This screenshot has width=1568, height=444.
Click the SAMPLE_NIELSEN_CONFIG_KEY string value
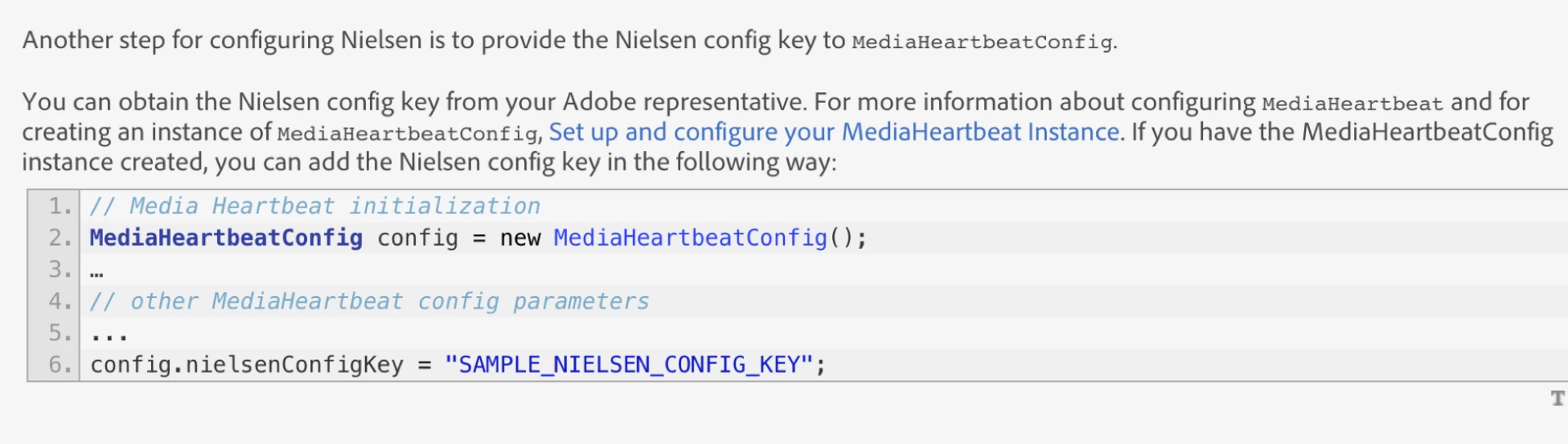[x=629, y=365]
